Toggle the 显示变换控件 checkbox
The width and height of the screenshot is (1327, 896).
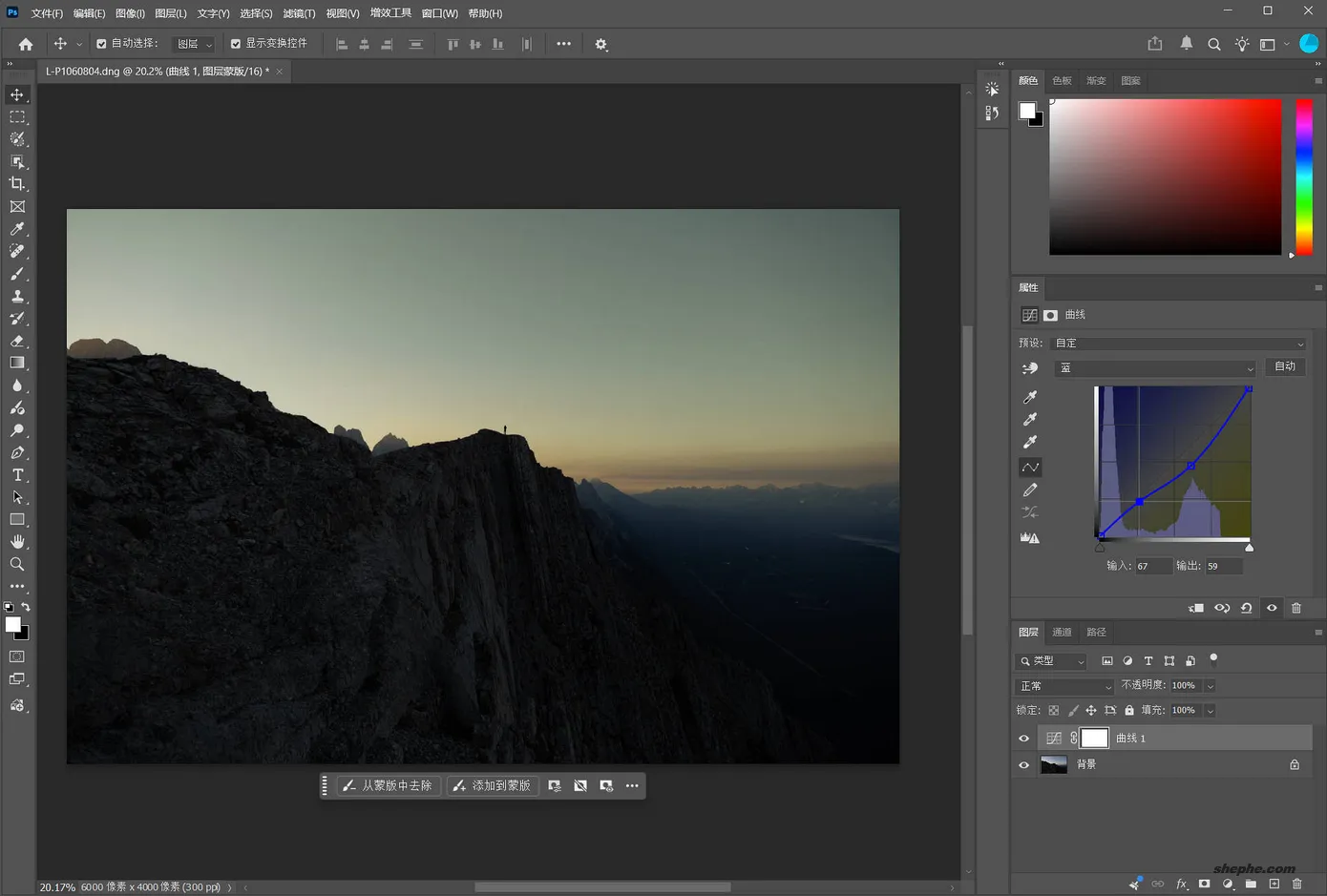[236, 44]
